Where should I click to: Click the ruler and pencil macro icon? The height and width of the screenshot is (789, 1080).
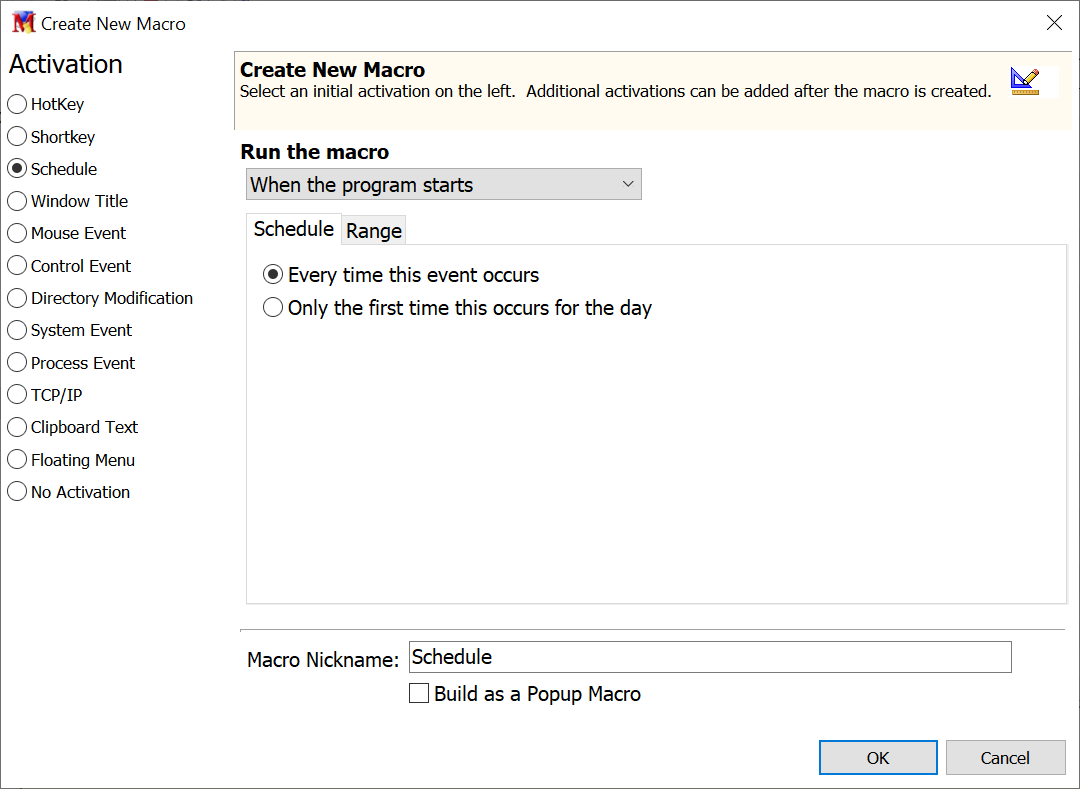(1025, 81)
